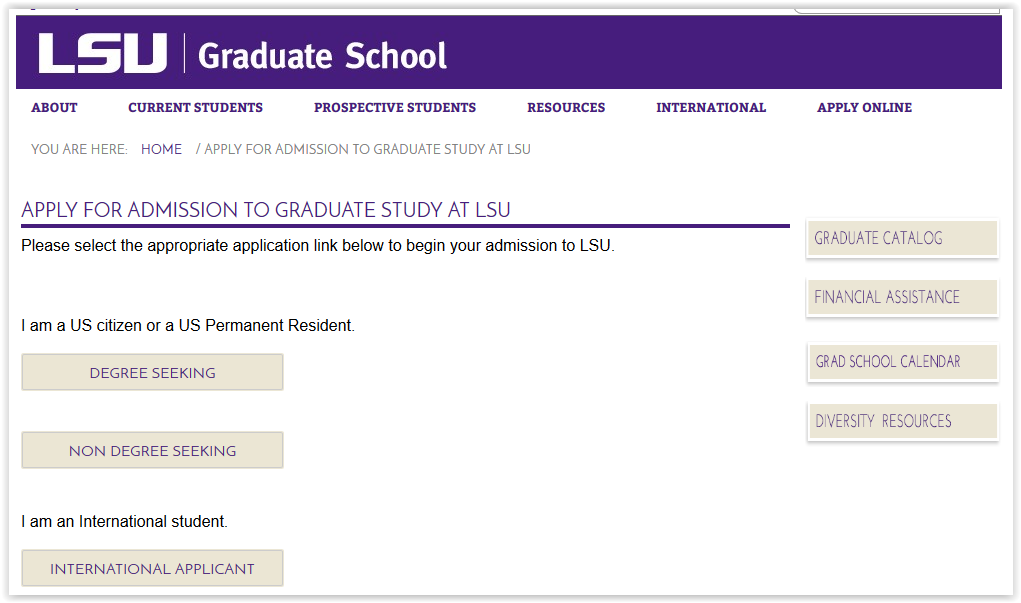Click the 'YOU ARE HERE:' breadcrumb label
Screen dimensions: 1021x603
coord(79,149)
